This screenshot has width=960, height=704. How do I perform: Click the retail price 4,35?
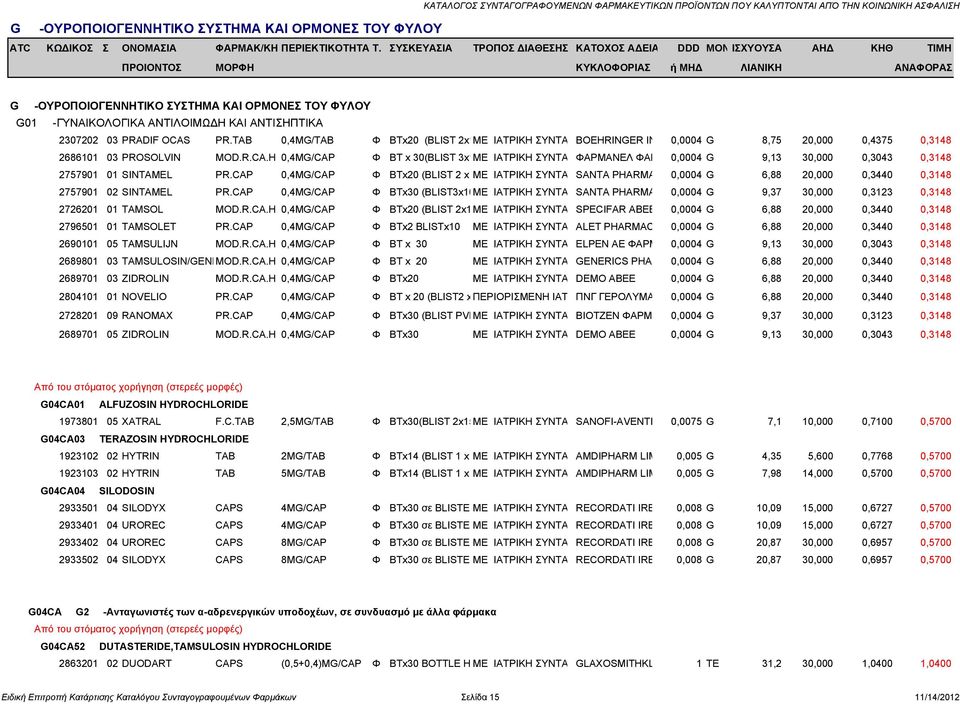tap(771, 456)
